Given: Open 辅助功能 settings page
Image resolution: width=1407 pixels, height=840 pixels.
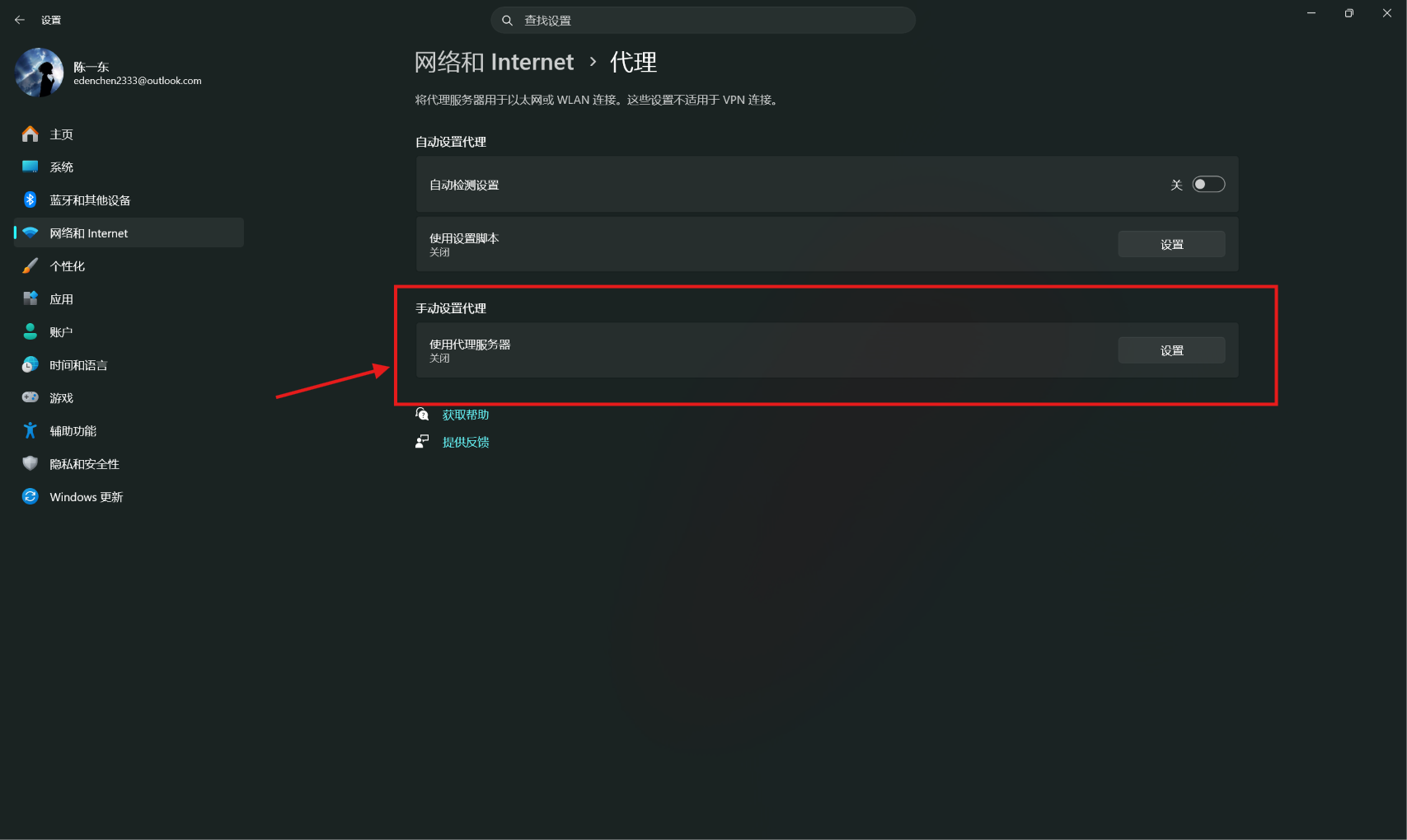Looking at the screenshot, I should click(x=129, y=430).
